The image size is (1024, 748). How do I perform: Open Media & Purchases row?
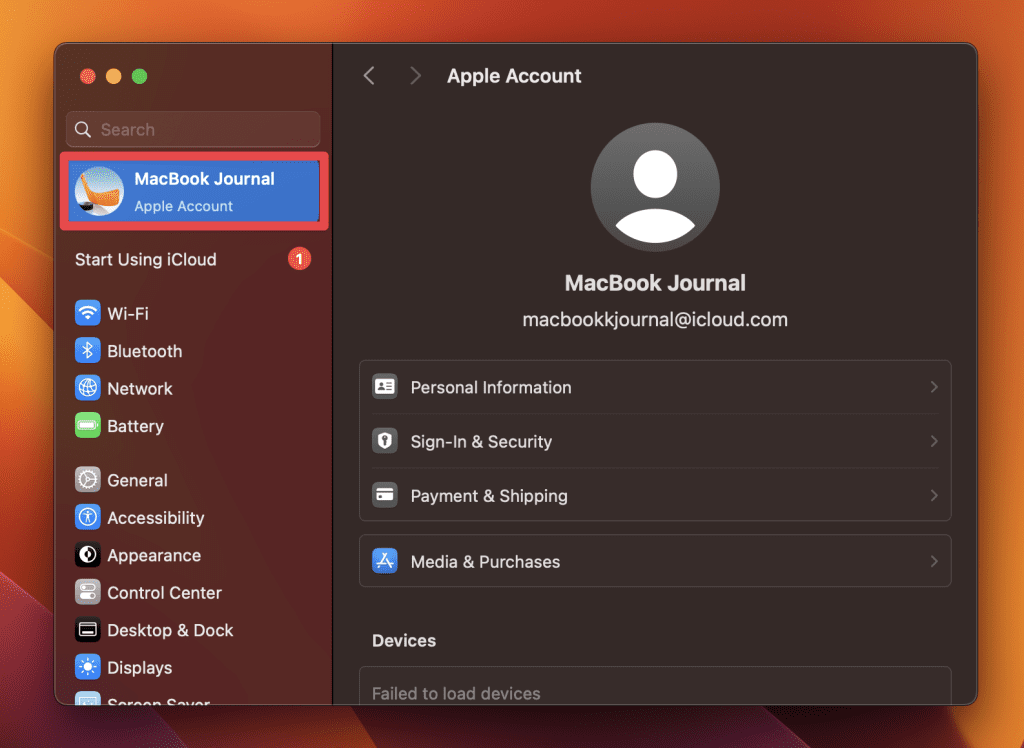pos(654,562)
